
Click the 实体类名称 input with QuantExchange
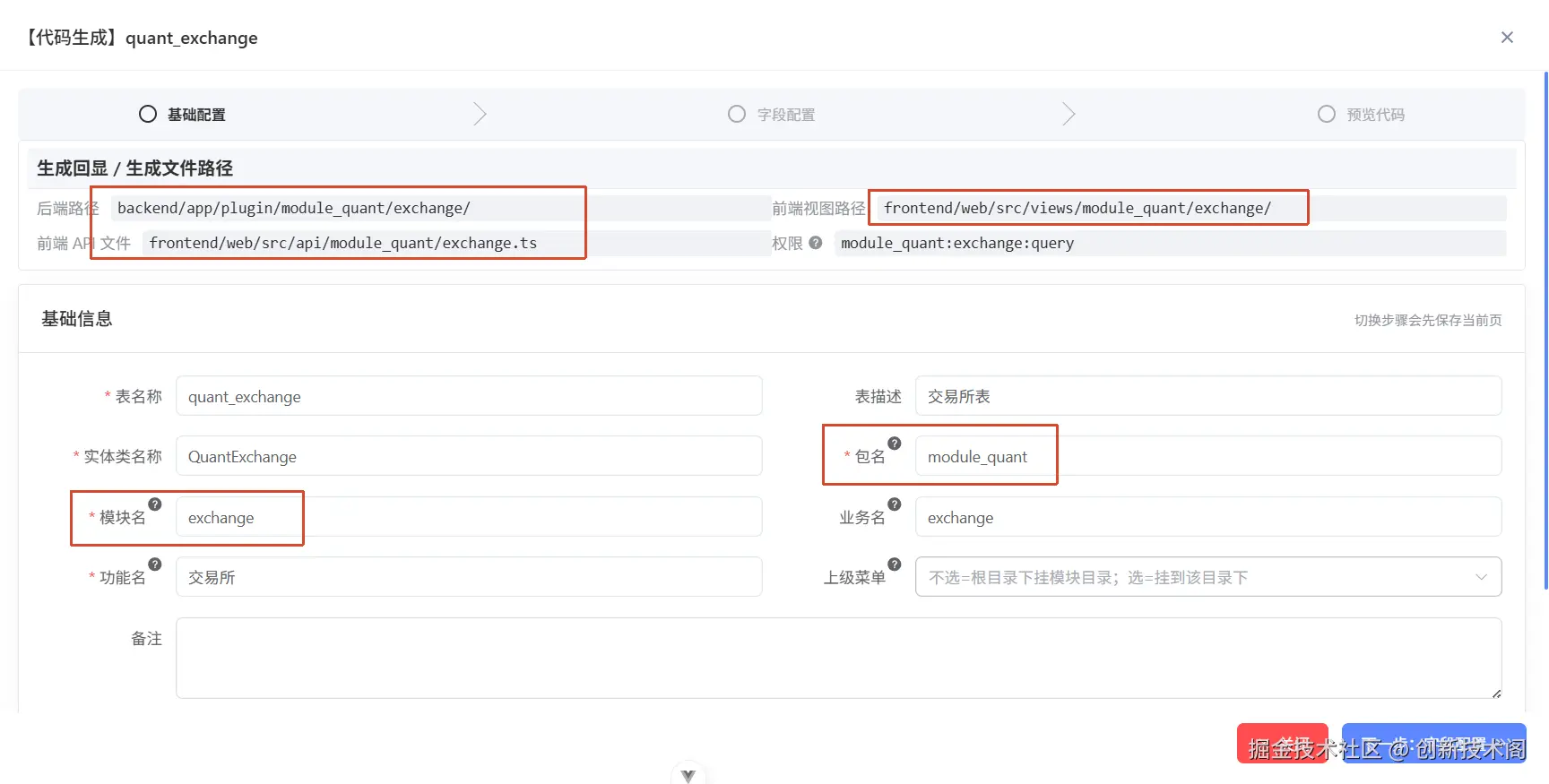click(x=469, y=456)
